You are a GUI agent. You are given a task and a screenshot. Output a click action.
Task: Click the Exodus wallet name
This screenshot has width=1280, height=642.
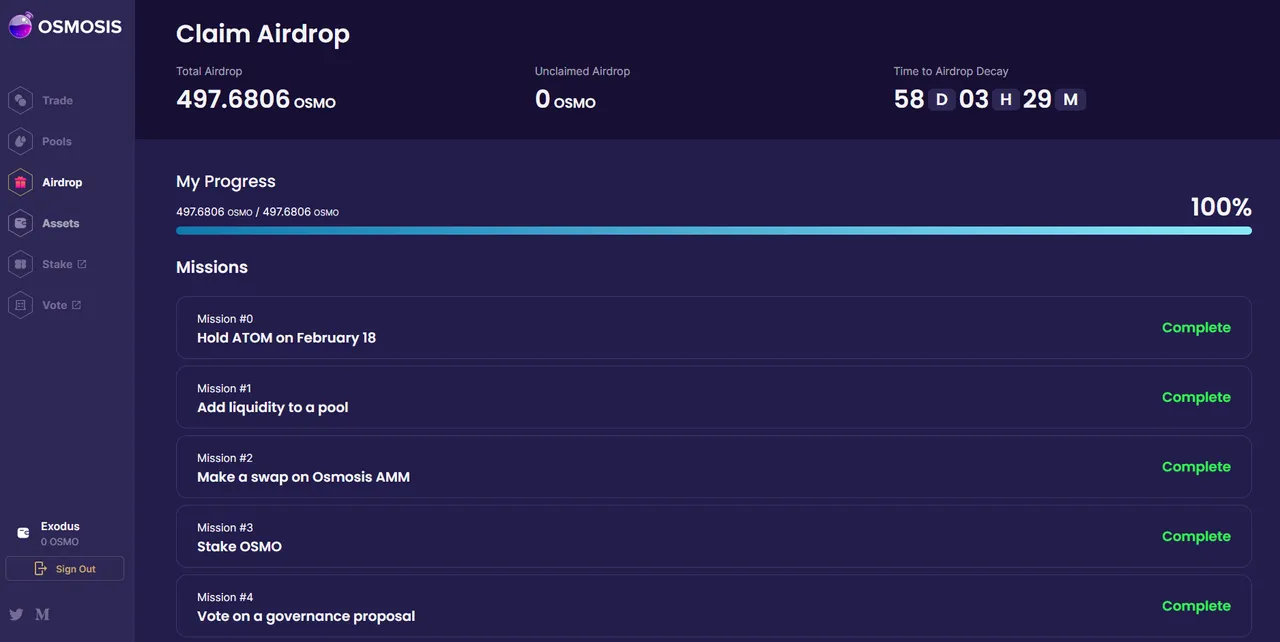pos(60,526)
